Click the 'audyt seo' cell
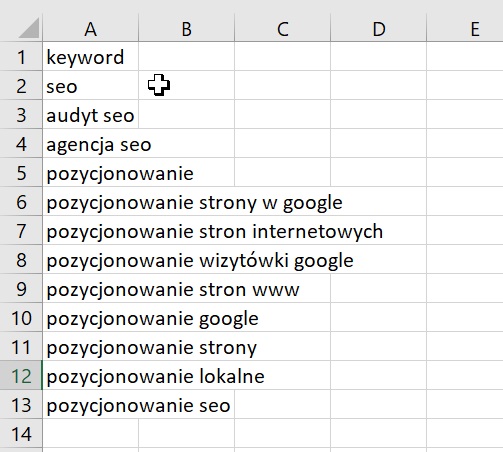This screenshot has height=452, width=503. pyautogui.click(x=90, y=114)
